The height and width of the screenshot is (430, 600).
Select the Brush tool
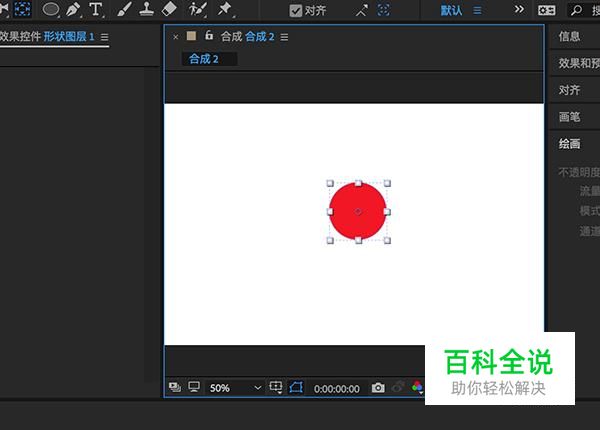pos(125,9)
